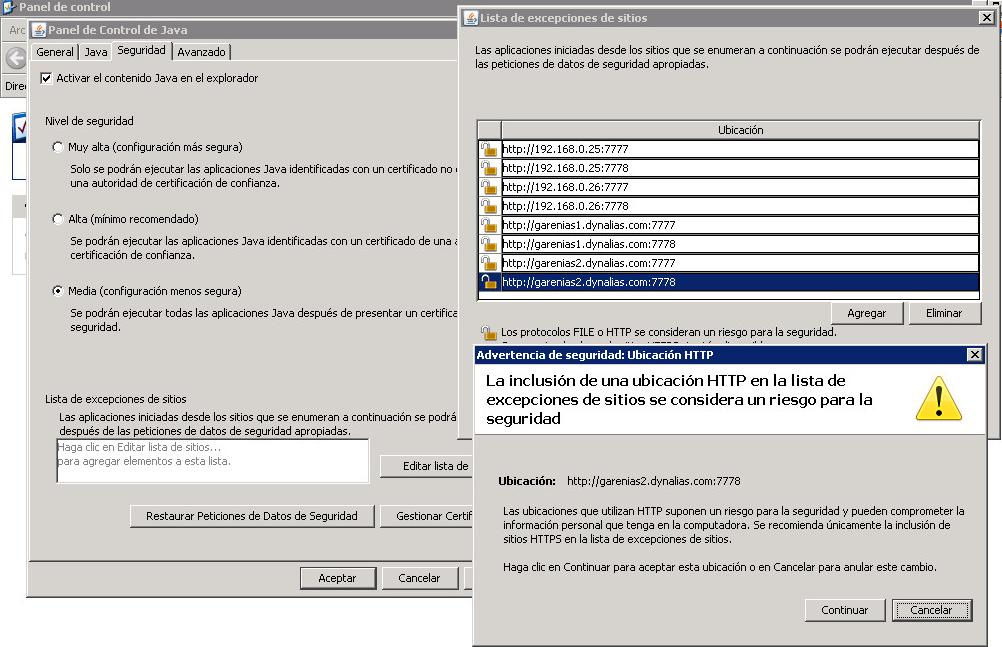The width and height of the screenshot is (1002, 647).
Task: Click the highlighted http://garenias2.dynalias.com:7778 list entry
Action: 741,282
